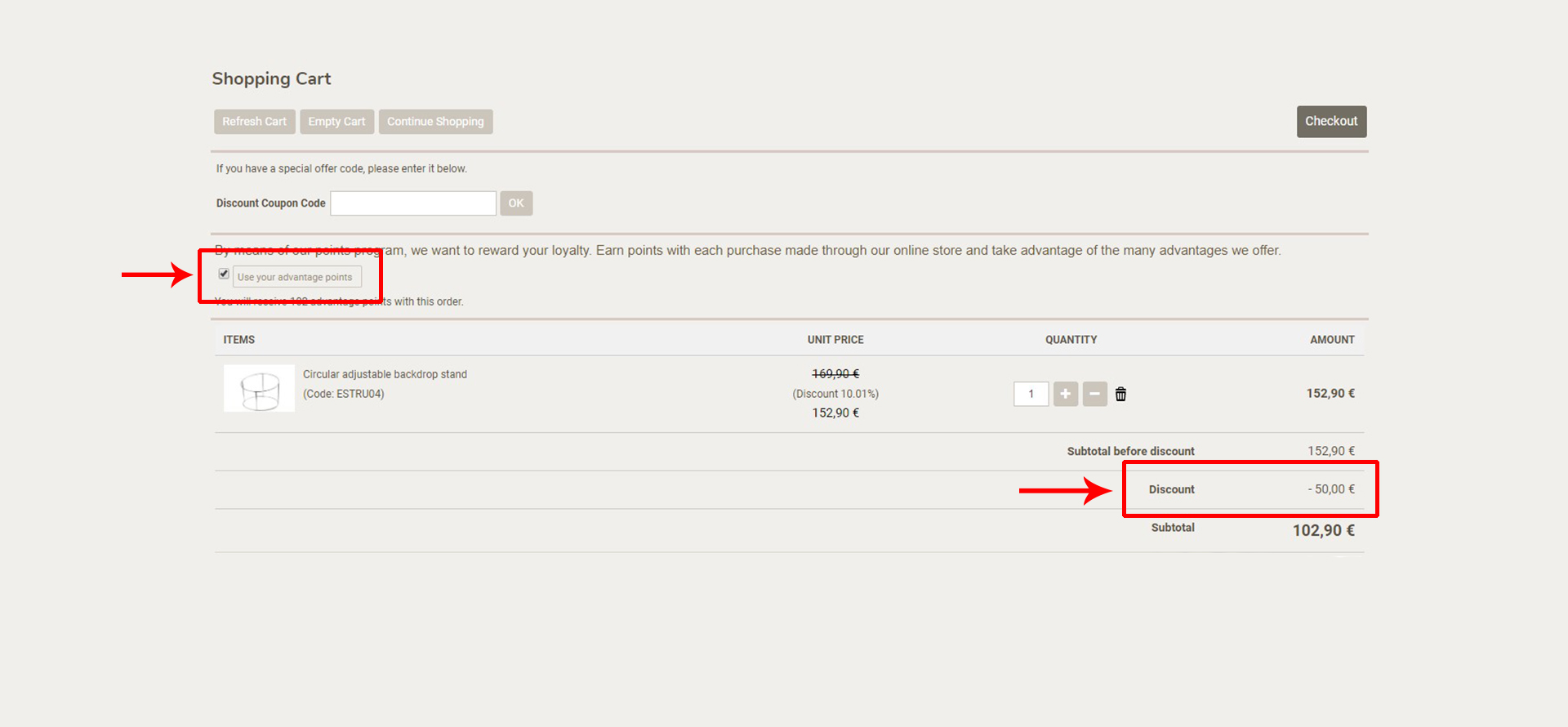Image resolution: width=1568 pixels, height=727 pixels.
Task: Open the backdrop stand product thumbnail
Action: pyautogui.click(x=259, y=388)
